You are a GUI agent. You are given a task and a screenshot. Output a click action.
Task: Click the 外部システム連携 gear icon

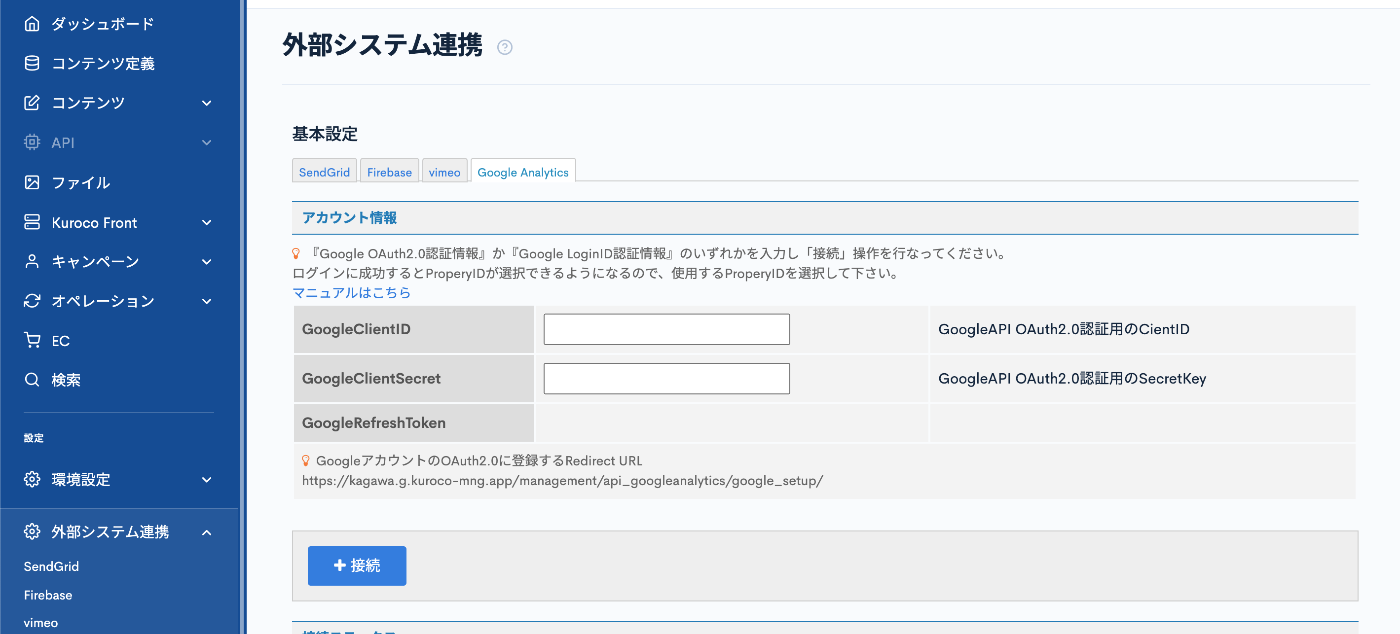32,532
